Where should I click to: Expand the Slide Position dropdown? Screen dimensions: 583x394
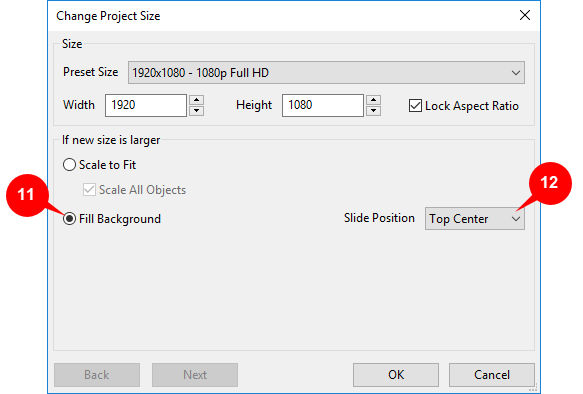tap(474, 219)
